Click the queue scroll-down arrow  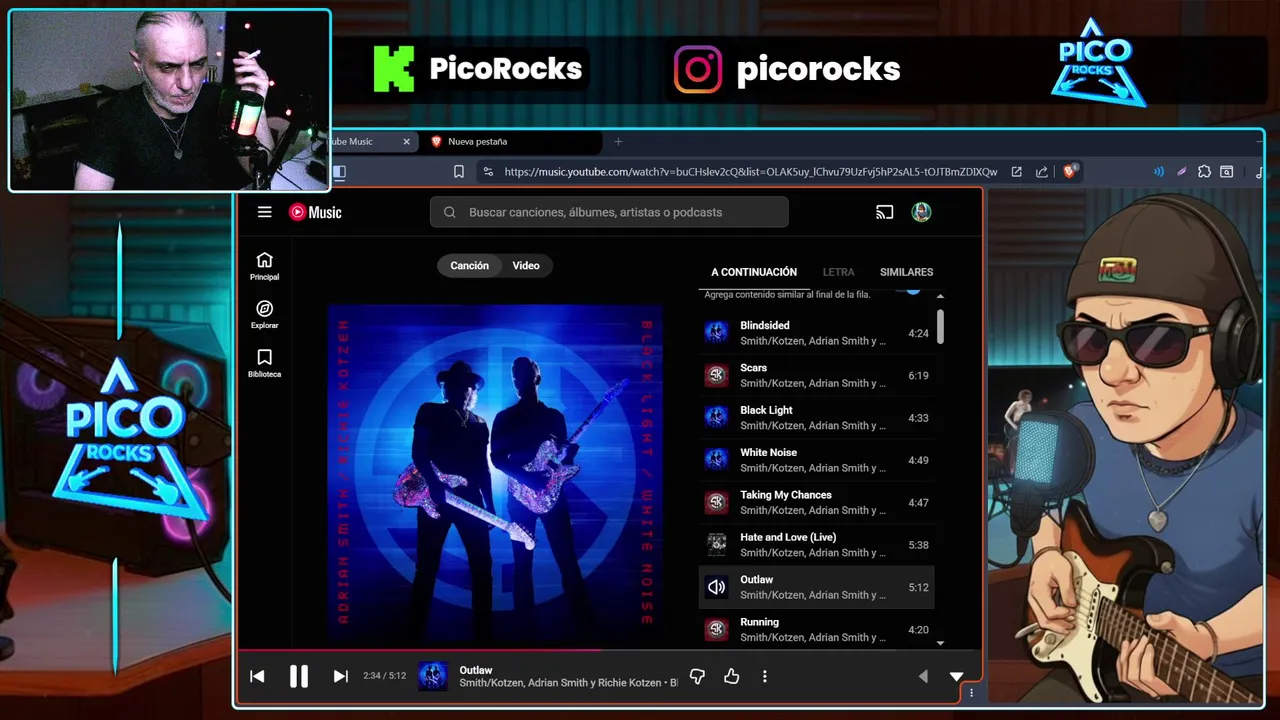point(941,643)
